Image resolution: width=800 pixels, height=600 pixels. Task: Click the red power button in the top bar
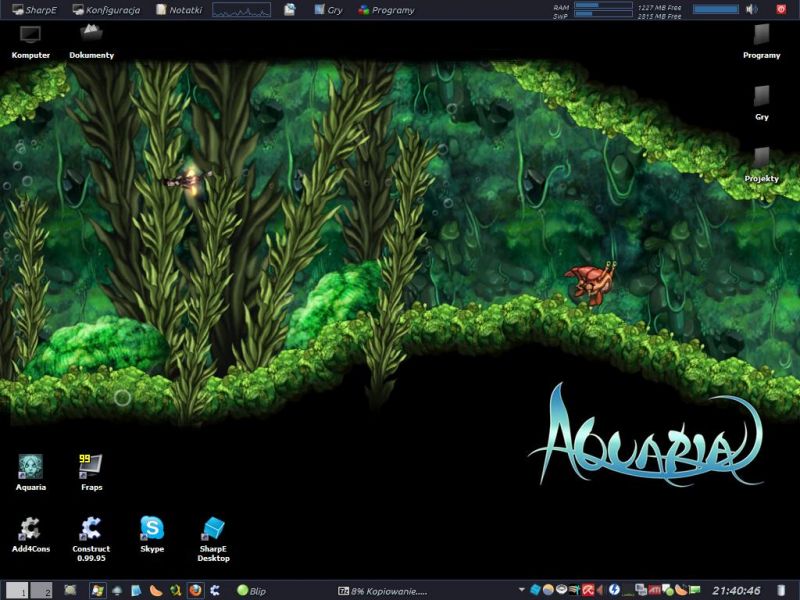coord(781,9)
